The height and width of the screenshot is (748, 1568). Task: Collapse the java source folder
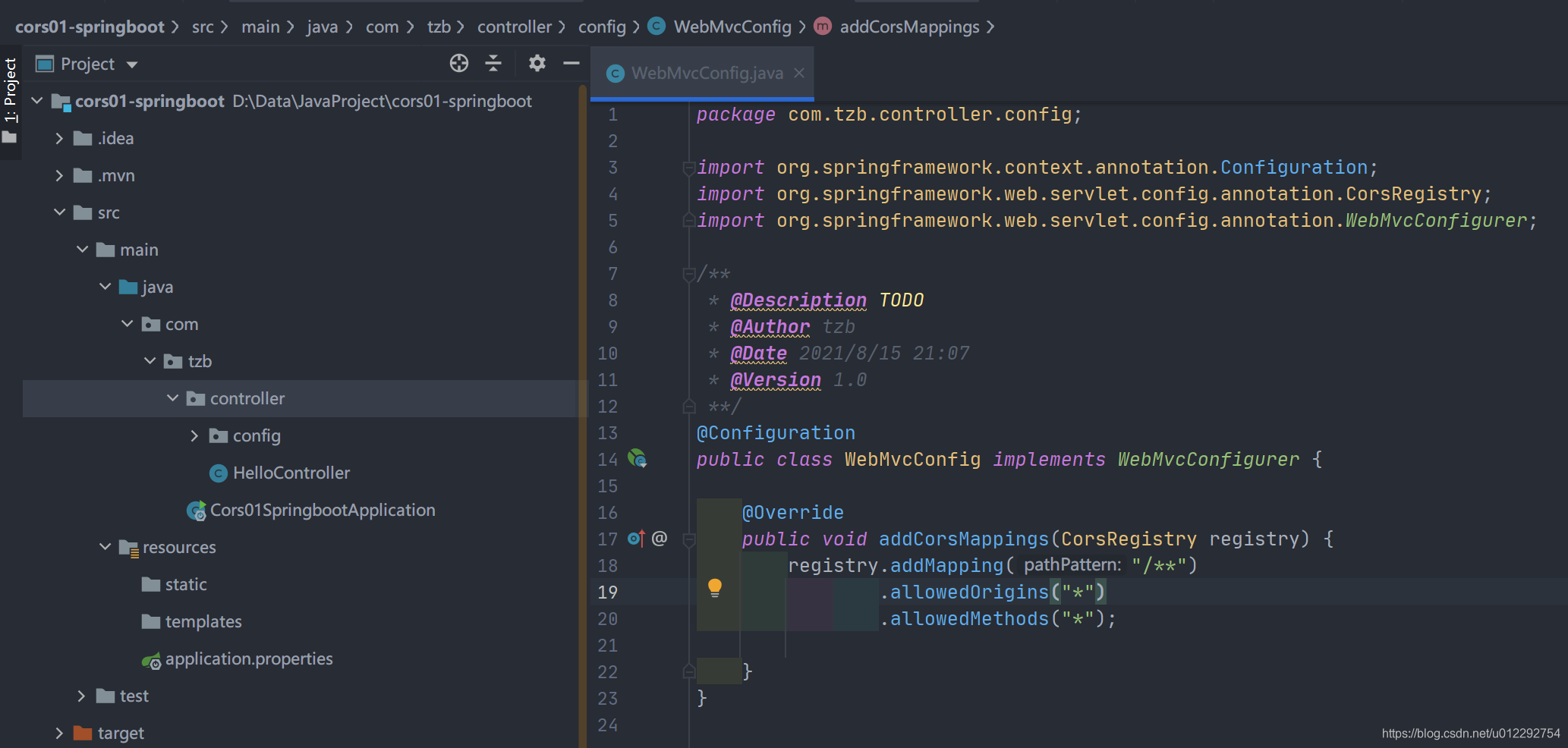(105, 287)
